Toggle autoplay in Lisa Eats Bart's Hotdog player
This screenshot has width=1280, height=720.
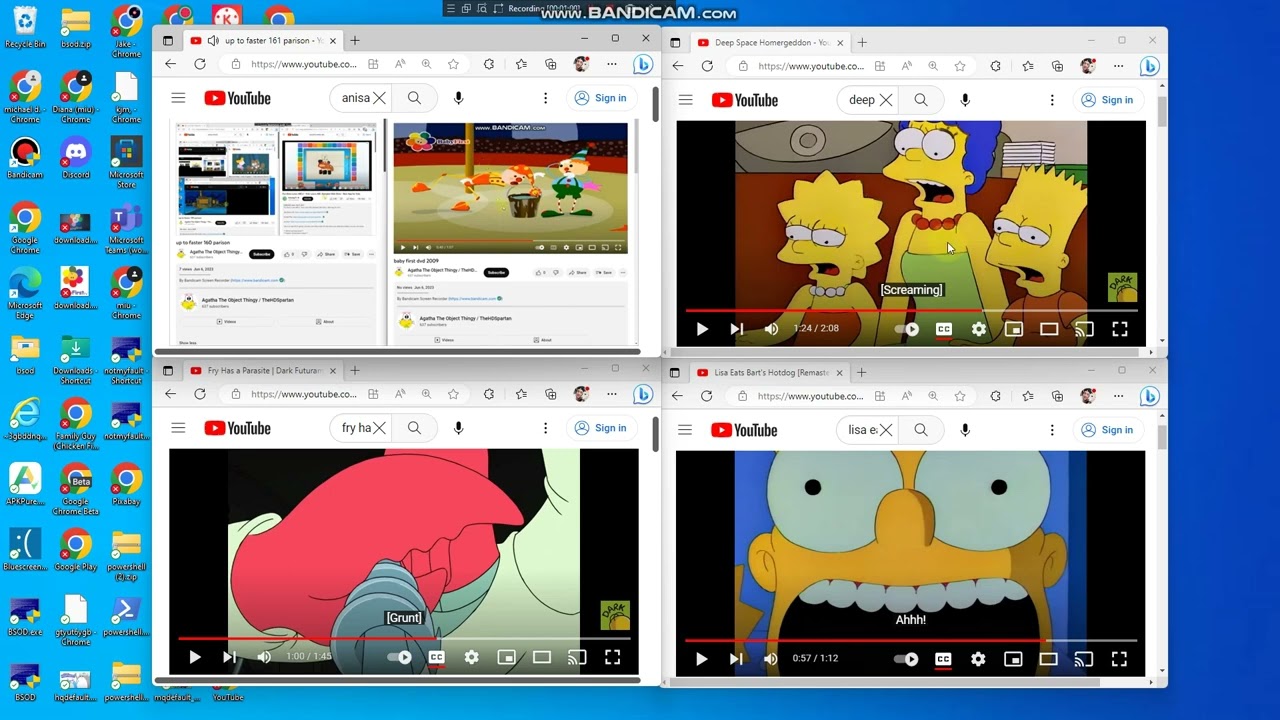[907, 659]
